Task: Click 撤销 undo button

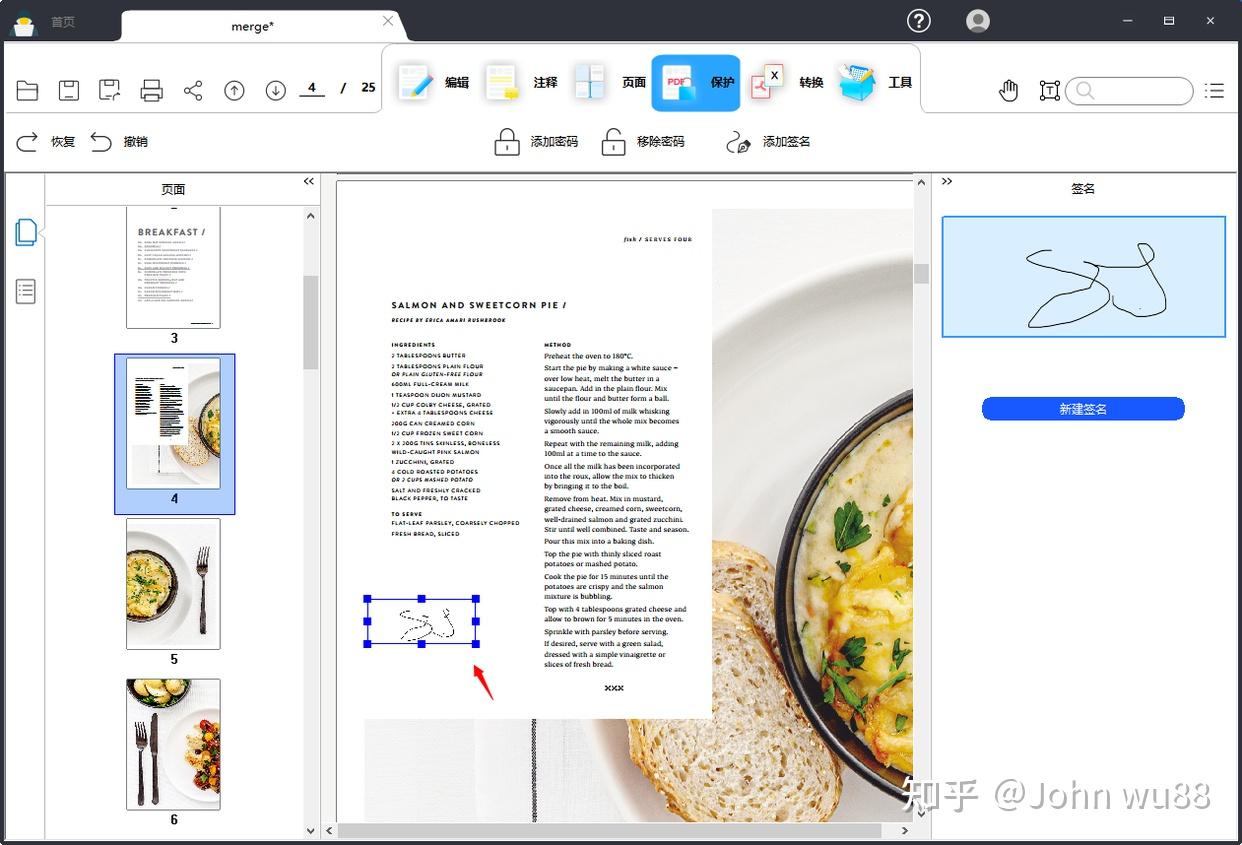Action: (x=119, y=142)
